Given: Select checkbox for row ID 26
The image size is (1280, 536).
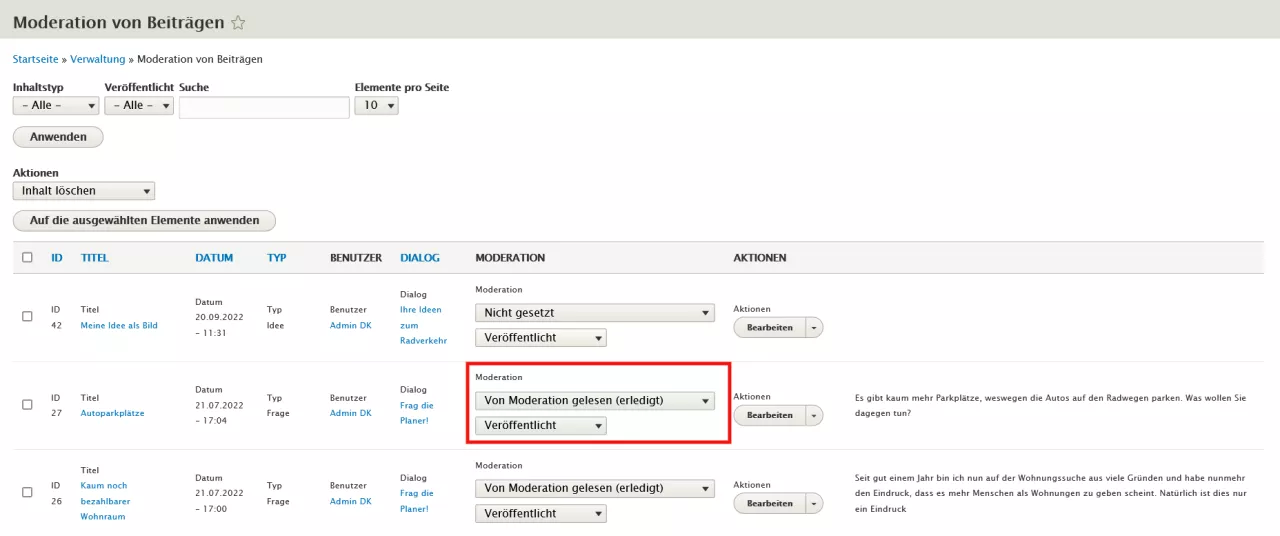Looking at the screenshot, I should pyautogui.click(x=27, y=492).
